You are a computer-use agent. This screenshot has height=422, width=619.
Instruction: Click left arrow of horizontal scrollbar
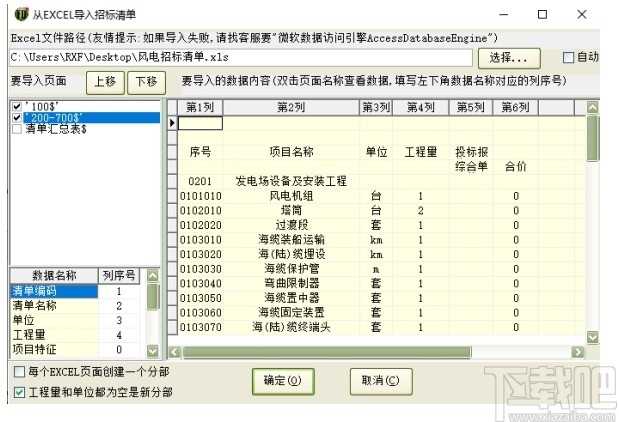174,352
